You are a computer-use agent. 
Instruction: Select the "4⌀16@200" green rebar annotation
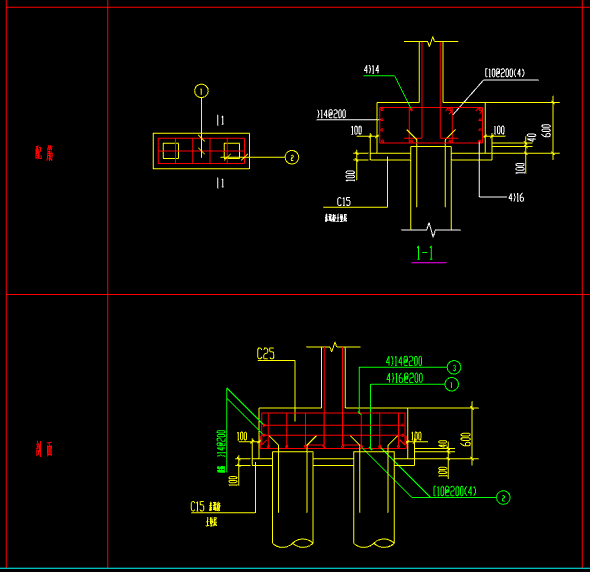(x=404, y=378)
